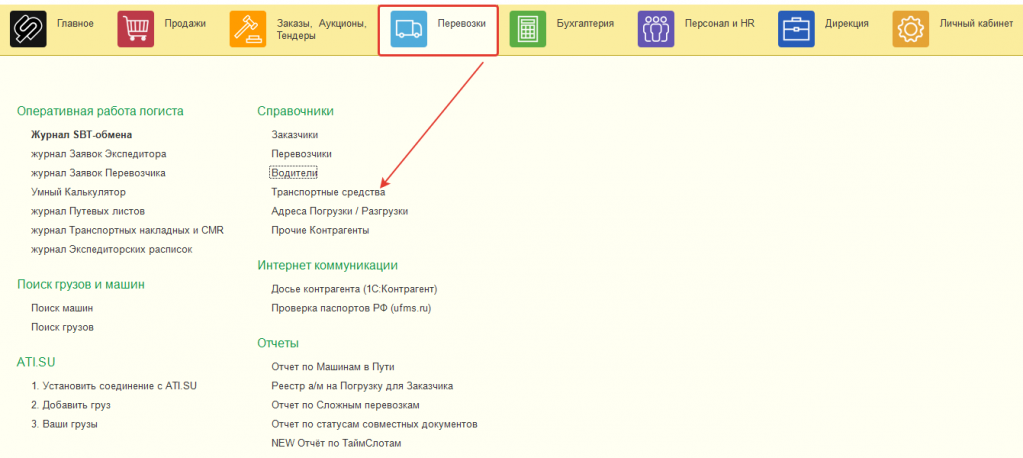
Task: Open Заказы, Аукционы, Тендеры section
Action: point(322,29)
